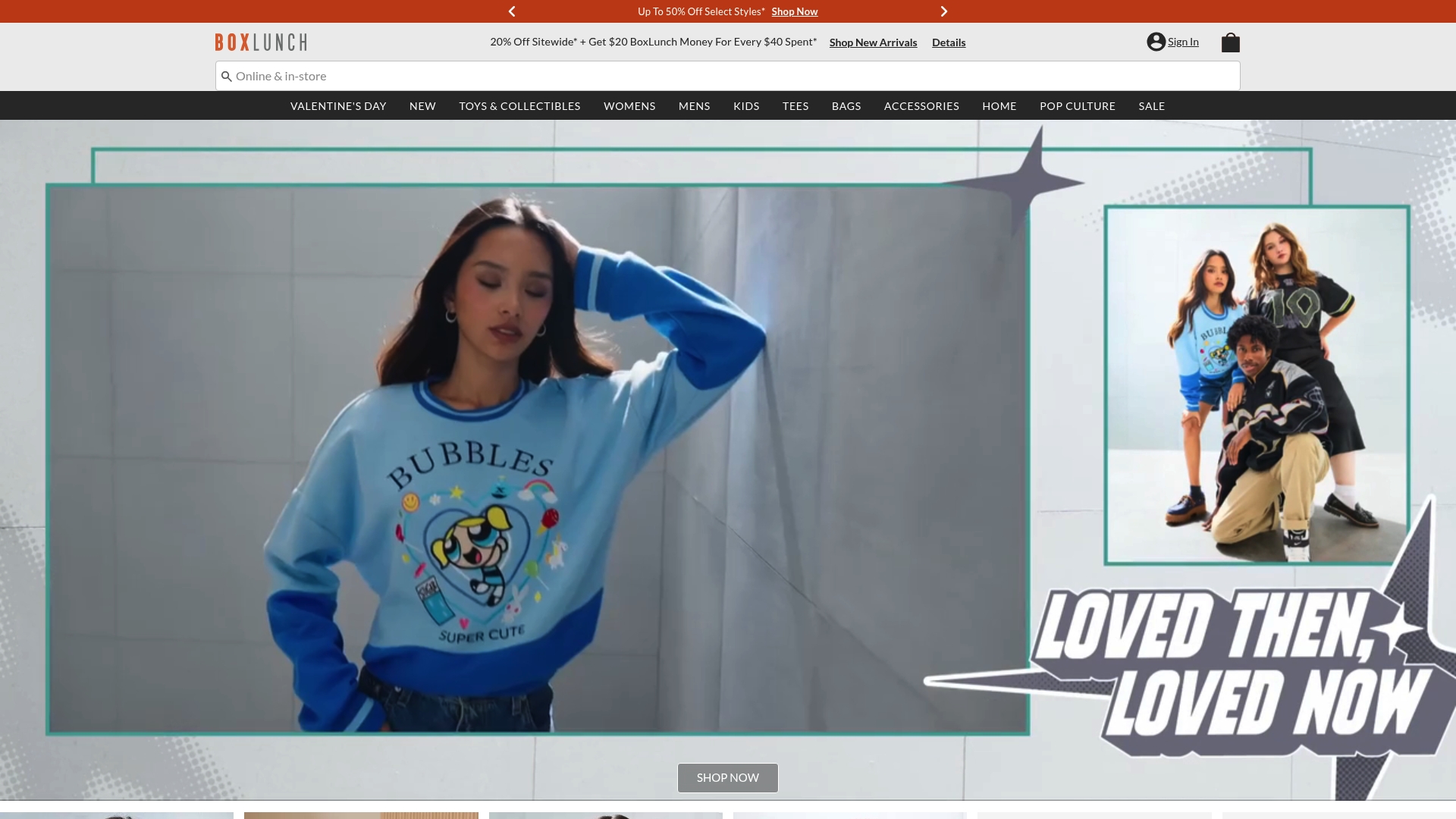Click the Online & in-store search field
The height and width of the screenshot is (819, 1456).
[728, 76]
